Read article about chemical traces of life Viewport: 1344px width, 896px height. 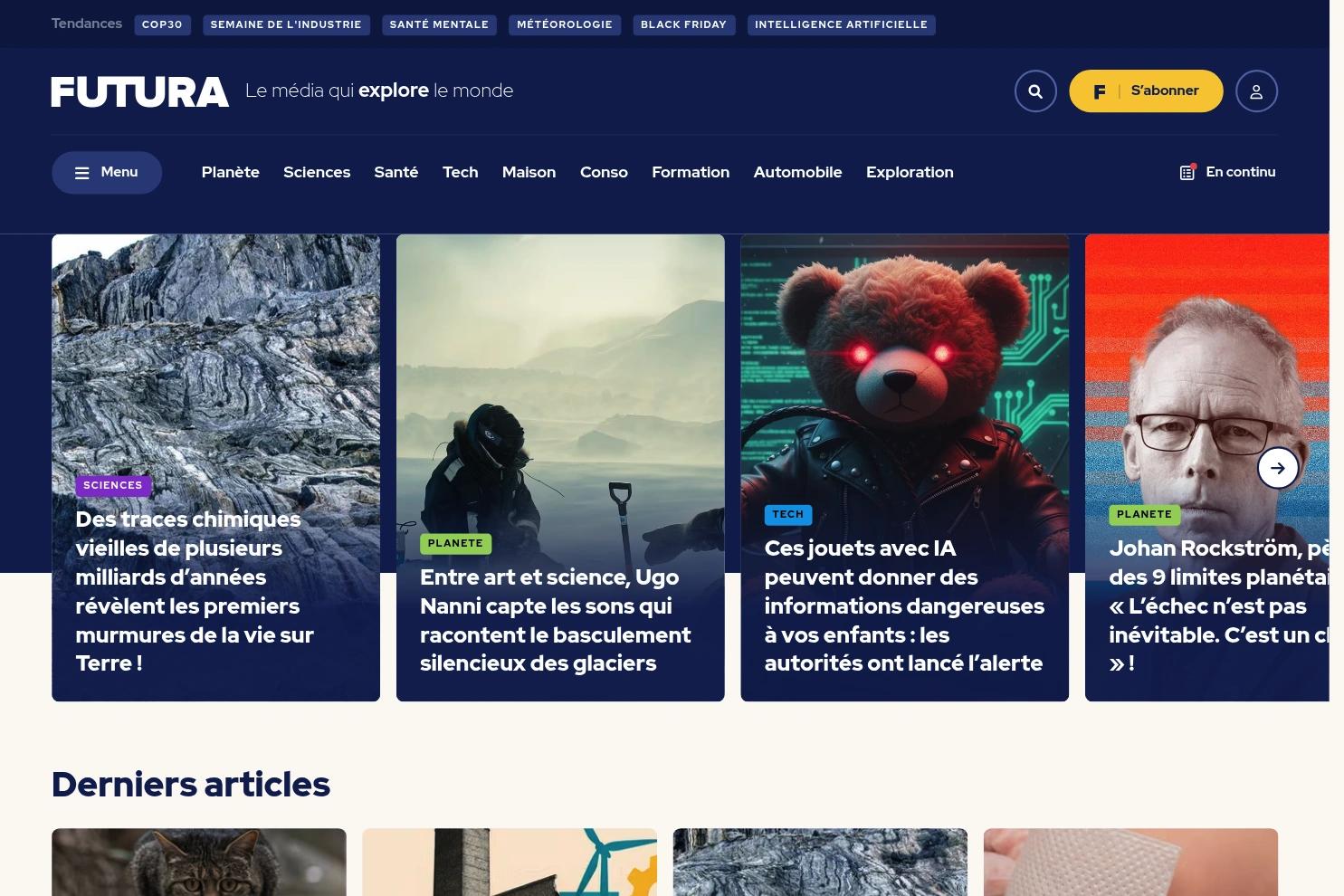tap(195, 591)
